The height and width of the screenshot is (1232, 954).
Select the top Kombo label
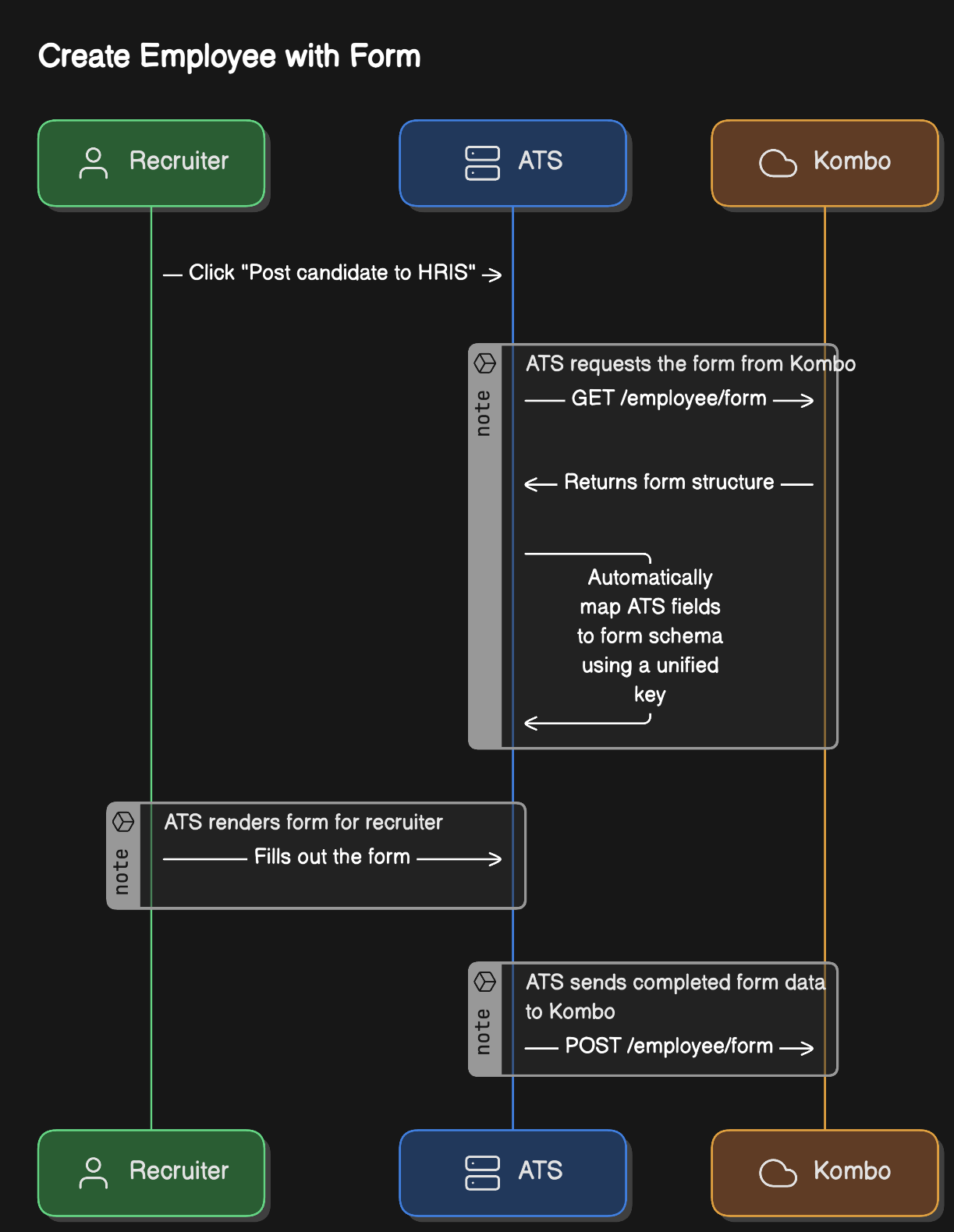[x=852, y=161]
